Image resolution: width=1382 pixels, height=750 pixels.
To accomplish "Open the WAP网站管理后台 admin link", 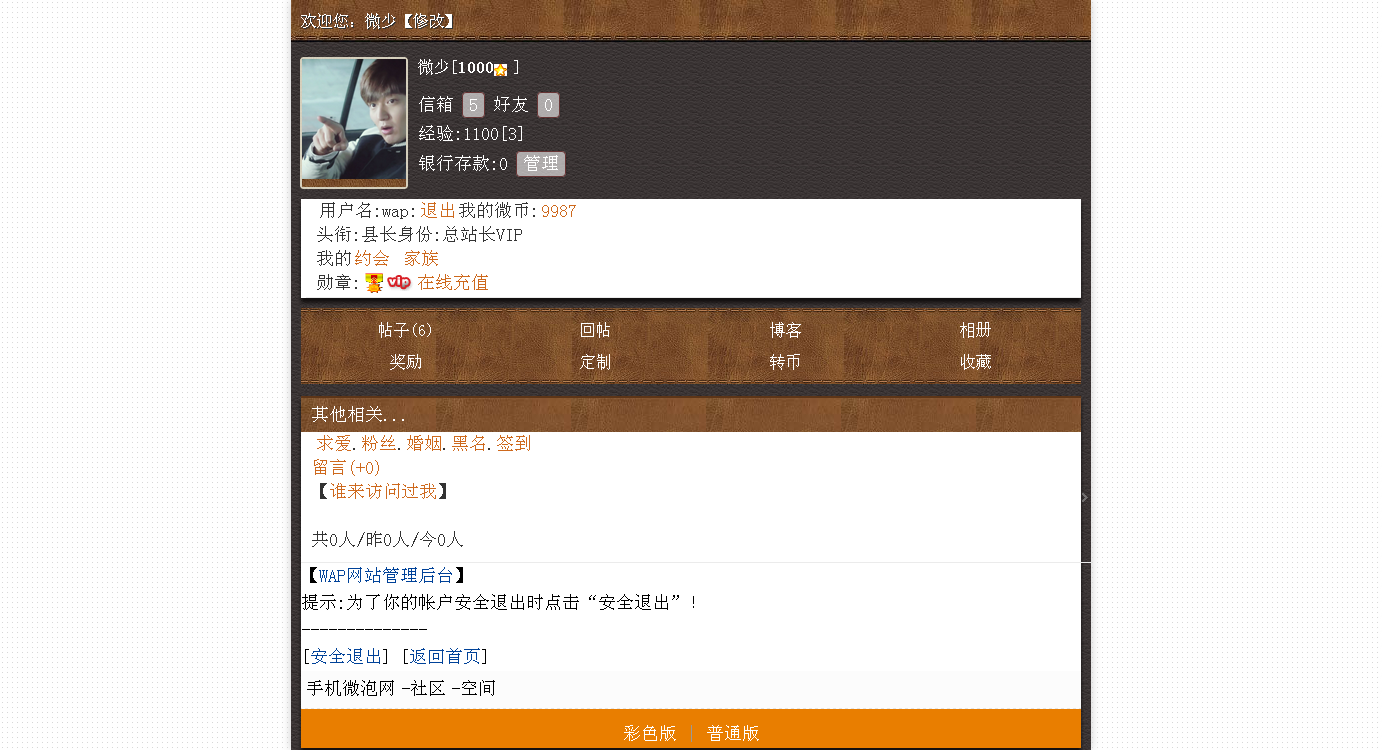I will click(x=386, y=575).
